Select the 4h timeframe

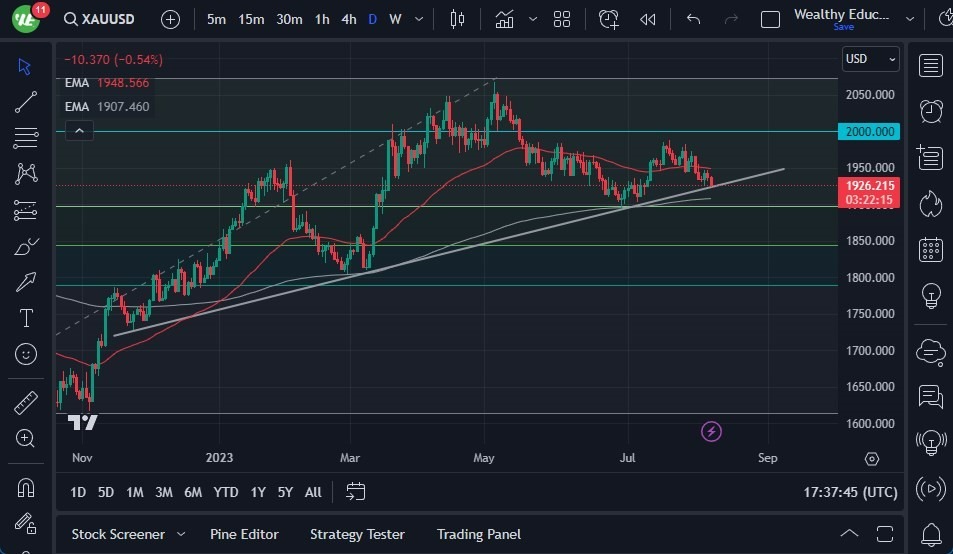pos(348,19)
